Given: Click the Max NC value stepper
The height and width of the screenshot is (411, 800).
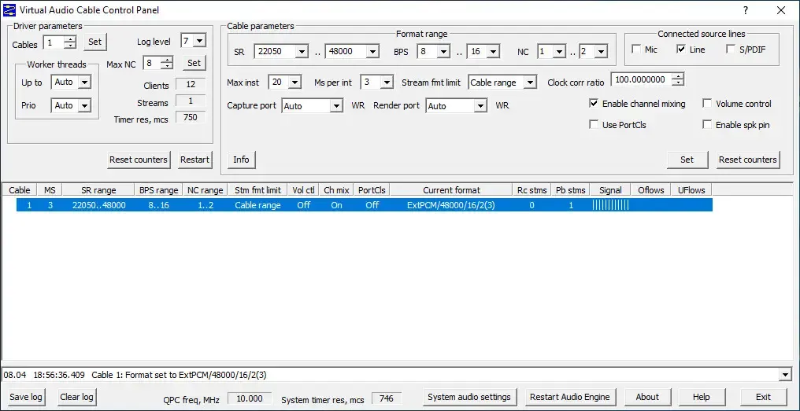Looking at the screenshot, I should 166,63.
